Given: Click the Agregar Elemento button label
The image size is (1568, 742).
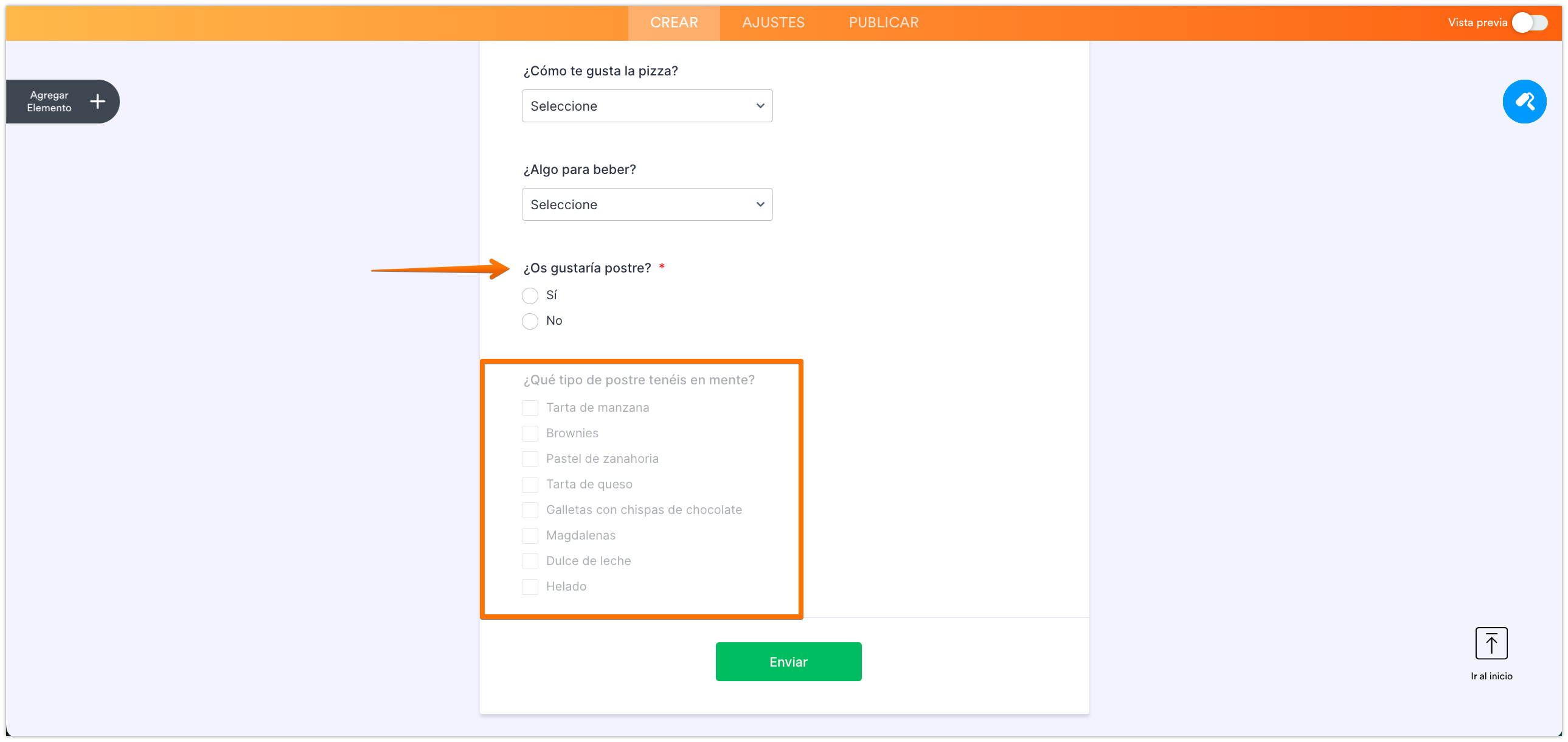Looking at the screenshot, I should 49,102.
